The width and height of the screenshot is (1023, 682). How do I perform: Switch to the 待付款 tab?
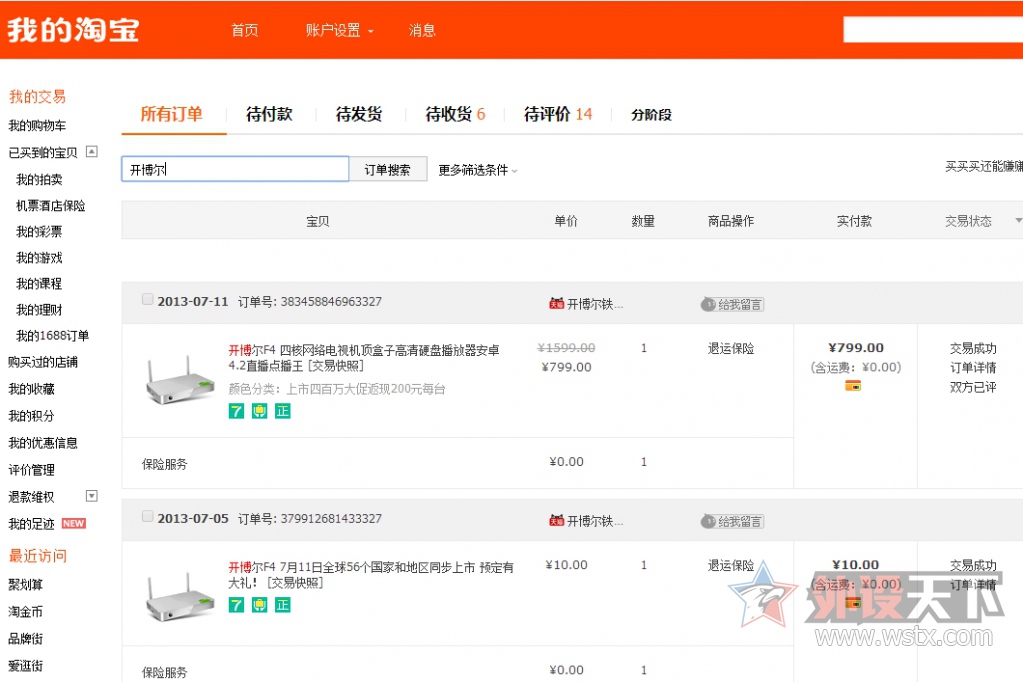(x=269, y=114)
